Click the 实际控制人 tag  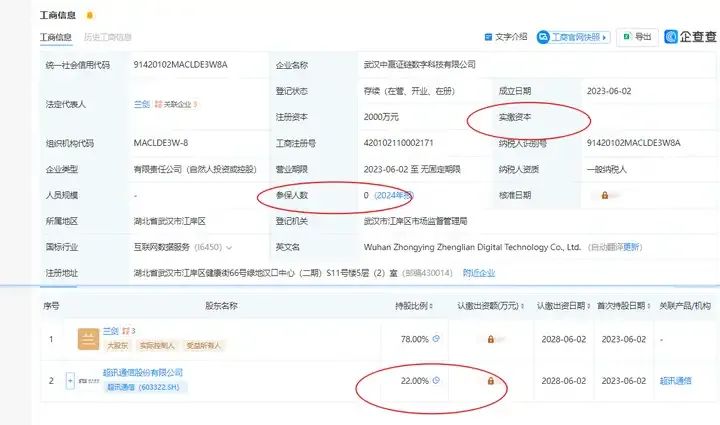[x=157, y=346]
